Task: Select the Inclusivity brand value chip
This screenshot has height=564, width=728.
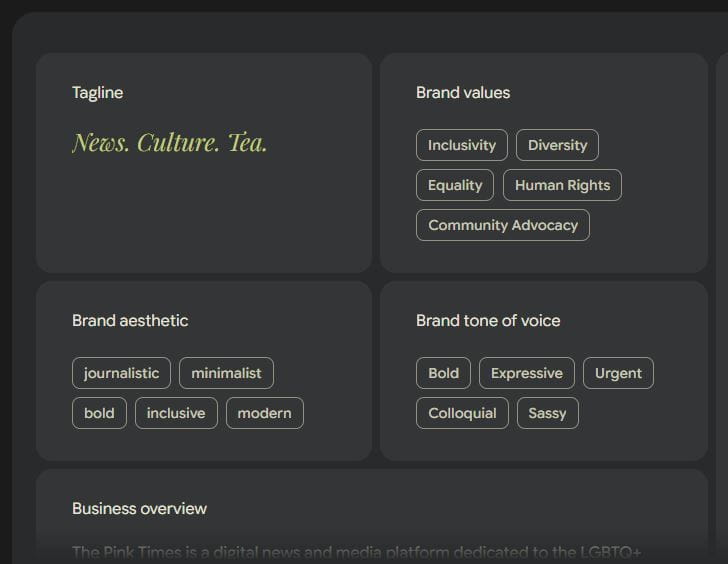Action: (462, 145)
